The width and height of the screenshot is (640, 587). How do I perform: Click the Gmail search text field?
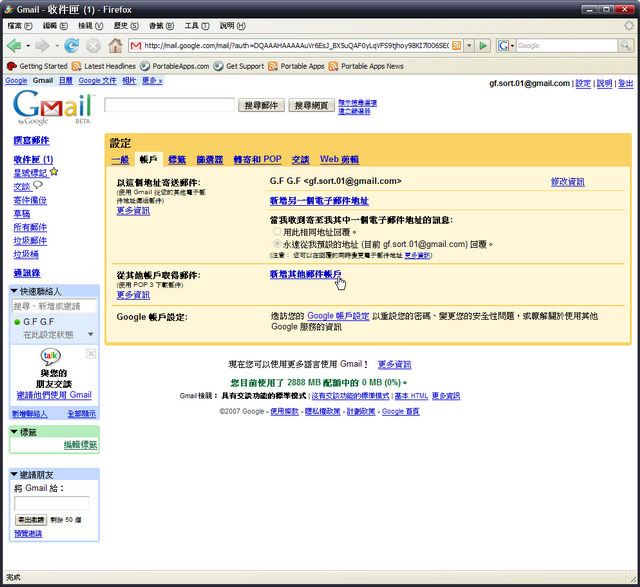pos(169,105)
